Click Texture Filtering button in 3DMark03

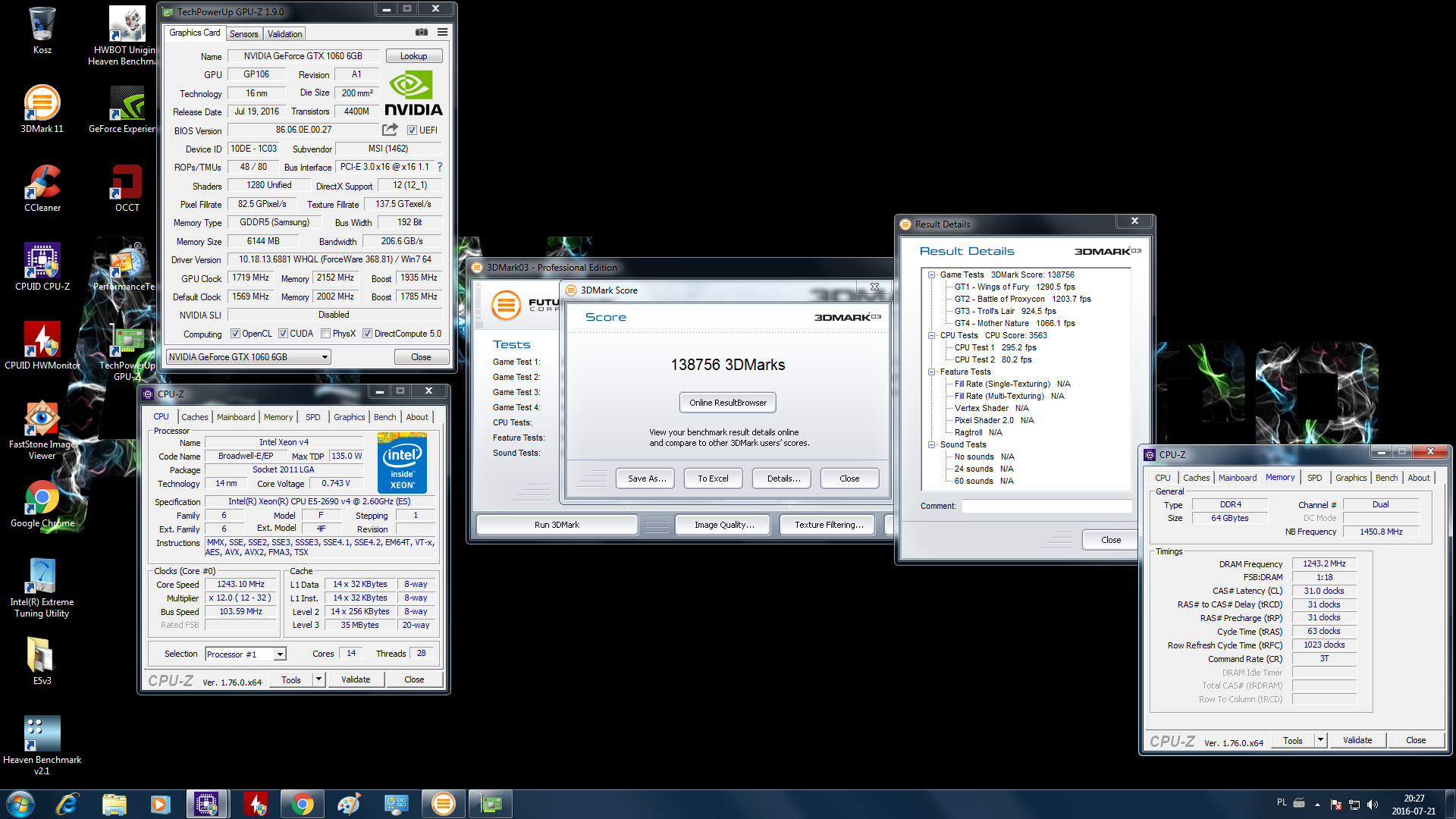(829, 525)
